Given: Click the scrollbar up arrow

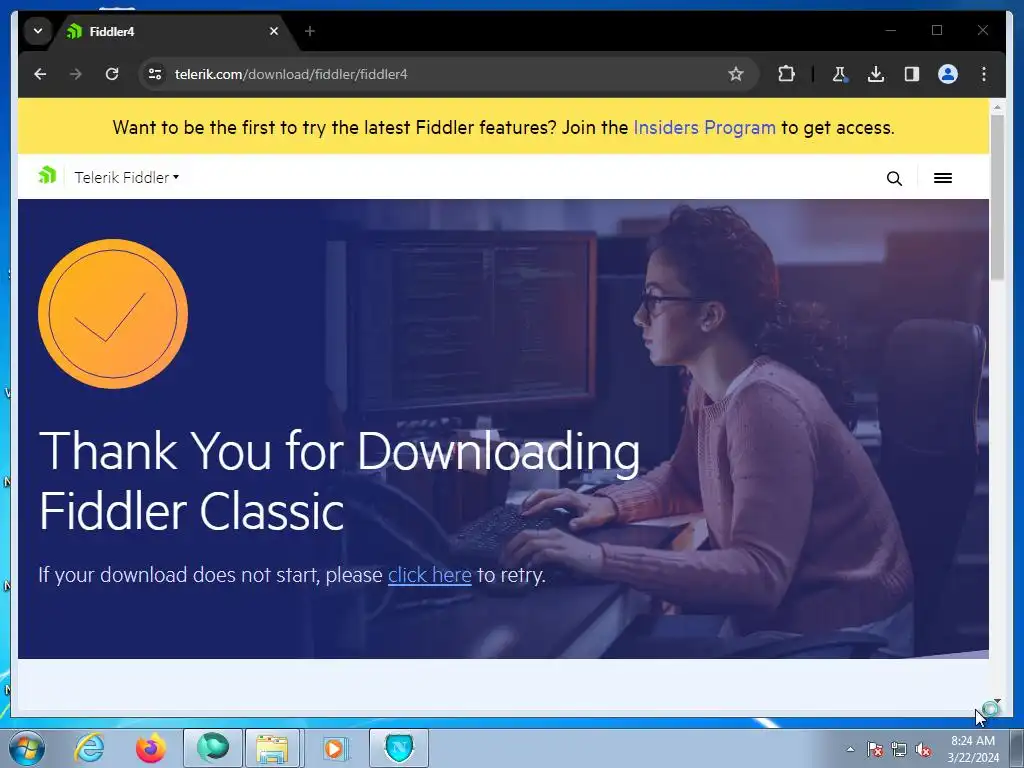Looking at the screenshot, I should coord(997,106).
